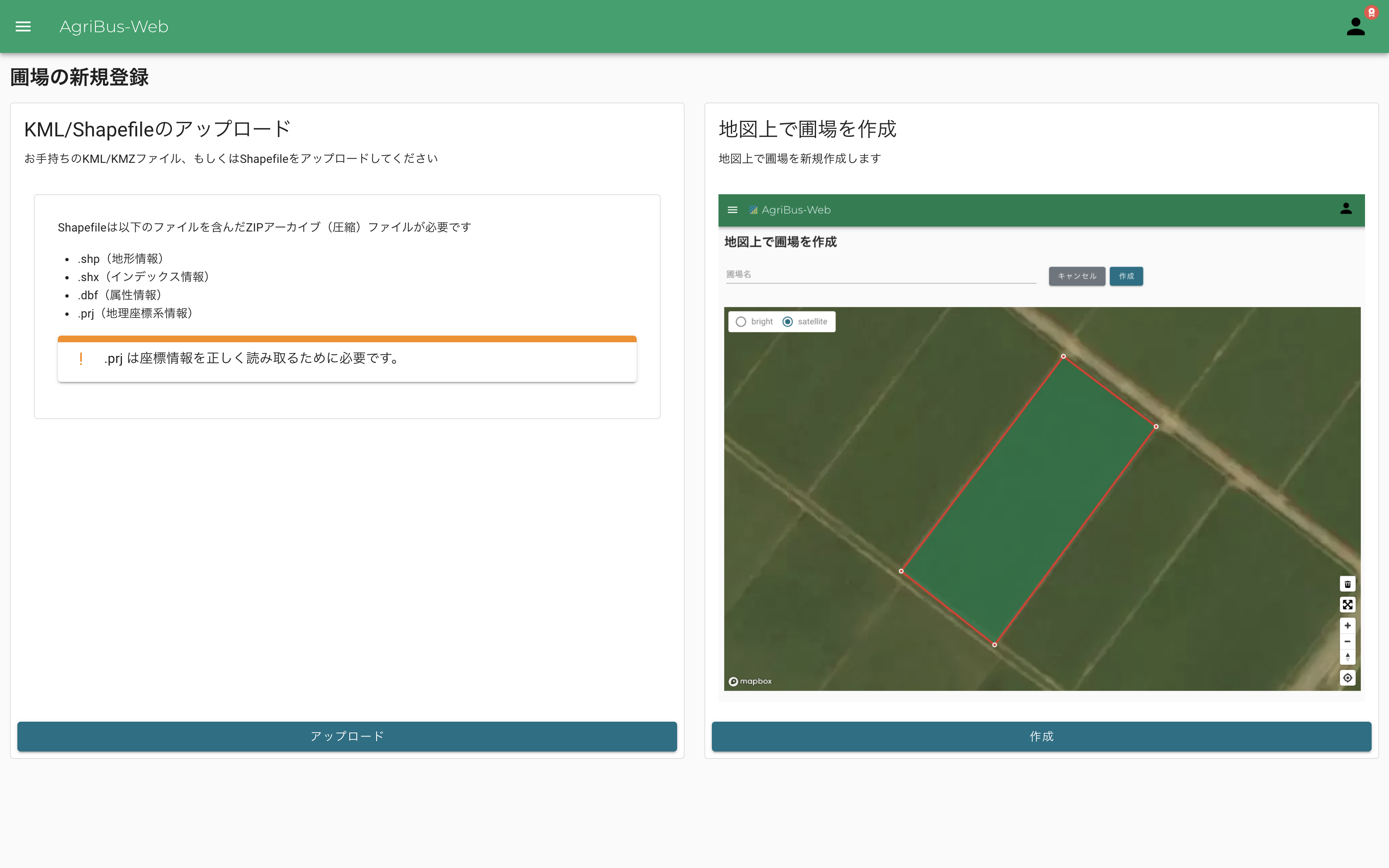
Task: Select the bright map style radio
Action: (x=741, y=322)
